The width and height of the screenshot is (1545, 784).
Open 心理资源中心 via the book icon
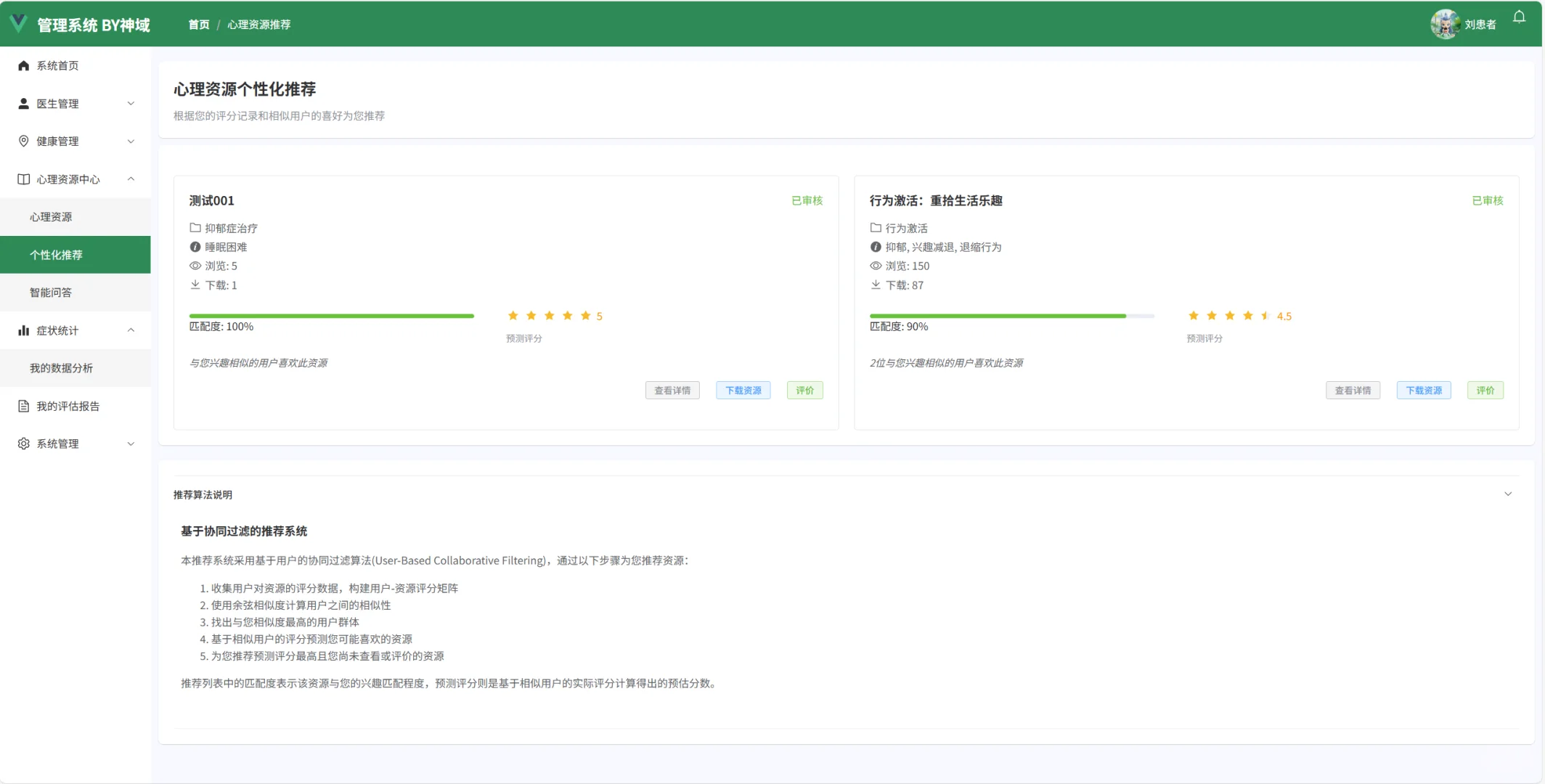(23, 179)
